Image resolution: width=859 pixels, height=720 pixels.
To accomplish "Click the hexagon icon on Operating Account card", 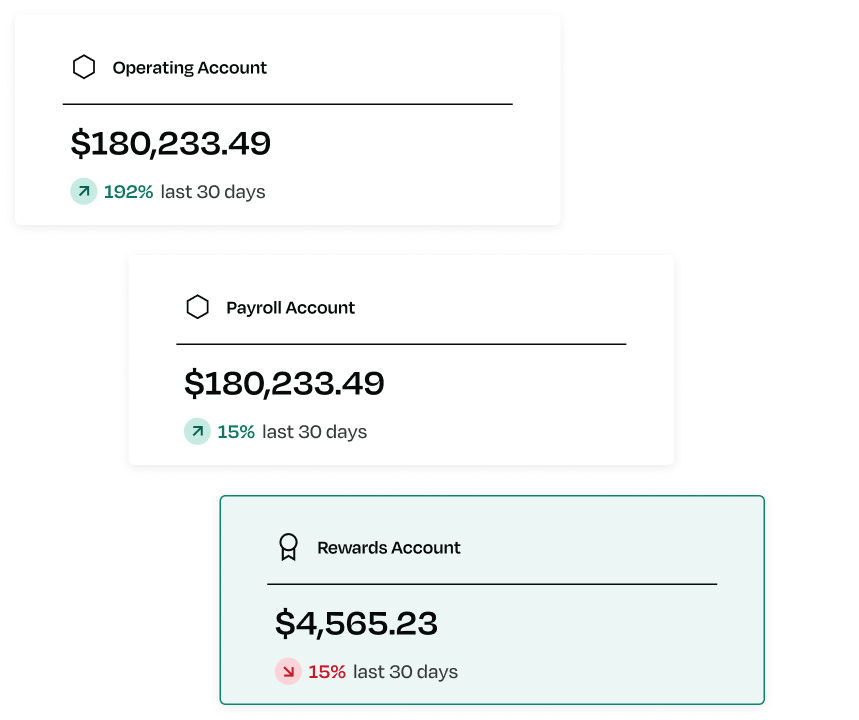I will coord(84,66).
